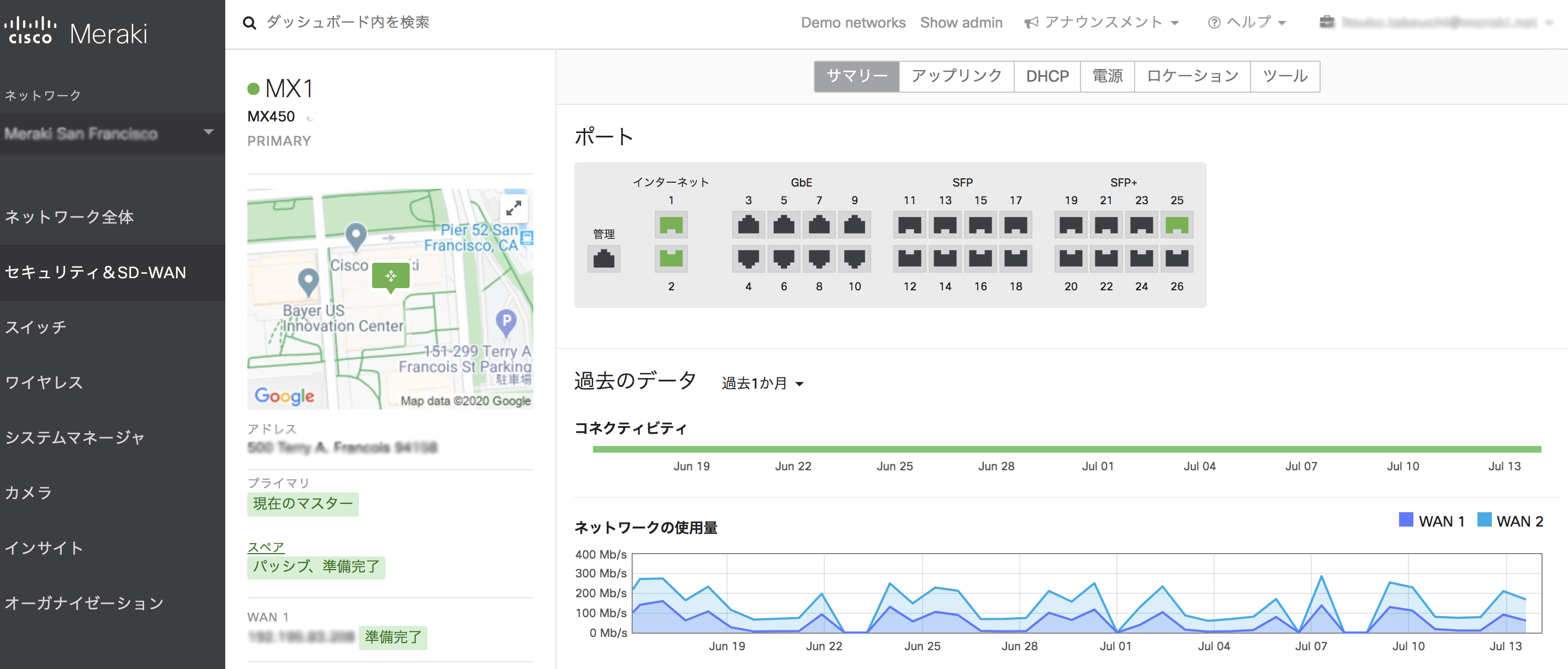This screenshot has width=1568, height=669.
Task: Select SFP+ port 26 icon
Action: pyautogui.click(x=1177, y=258)
